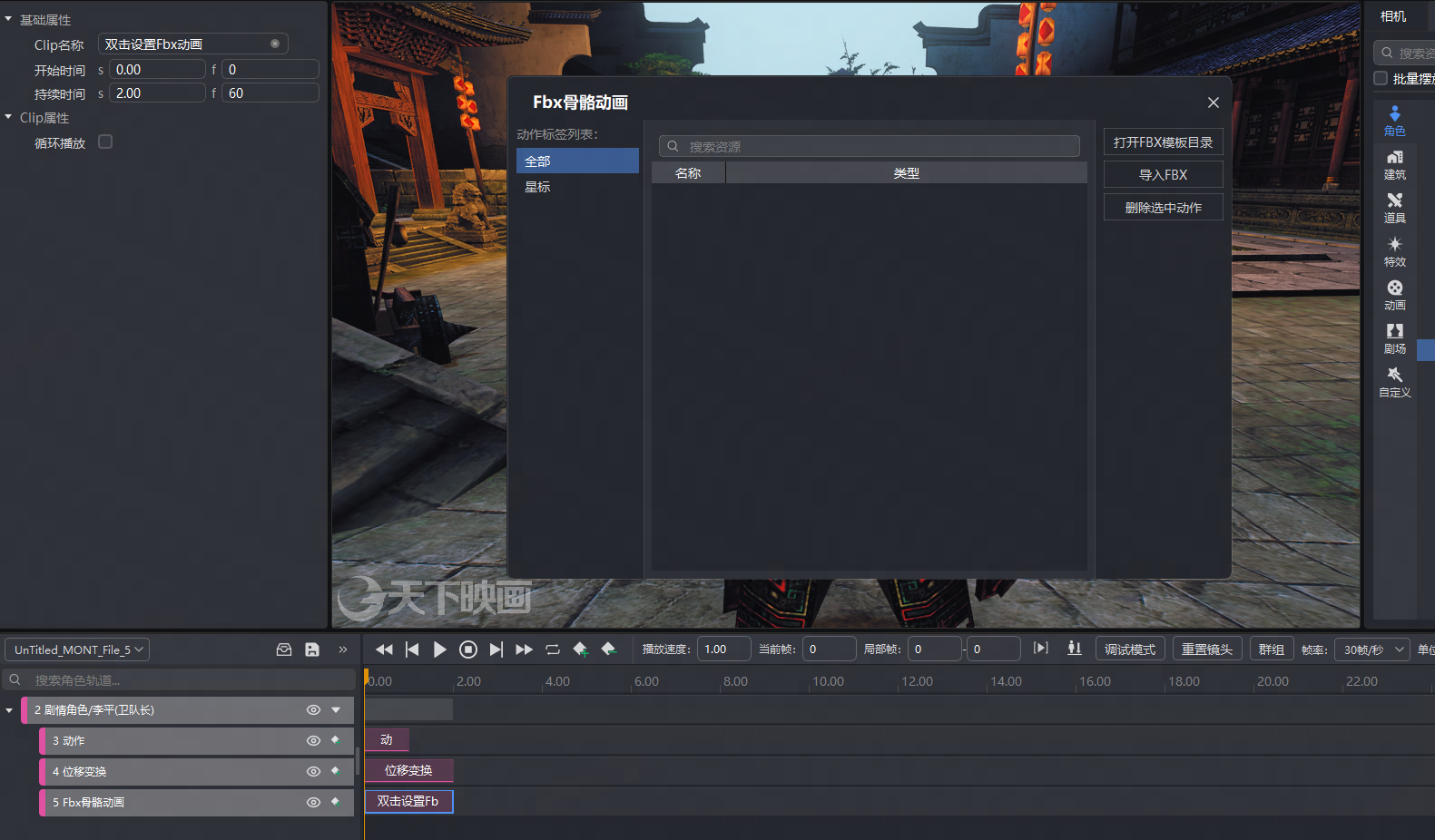Hide the 5 Fbx骨骼动画 track with eye icon
The width and height of the screenshot is (1435, 840).
(x=313, y=803)
